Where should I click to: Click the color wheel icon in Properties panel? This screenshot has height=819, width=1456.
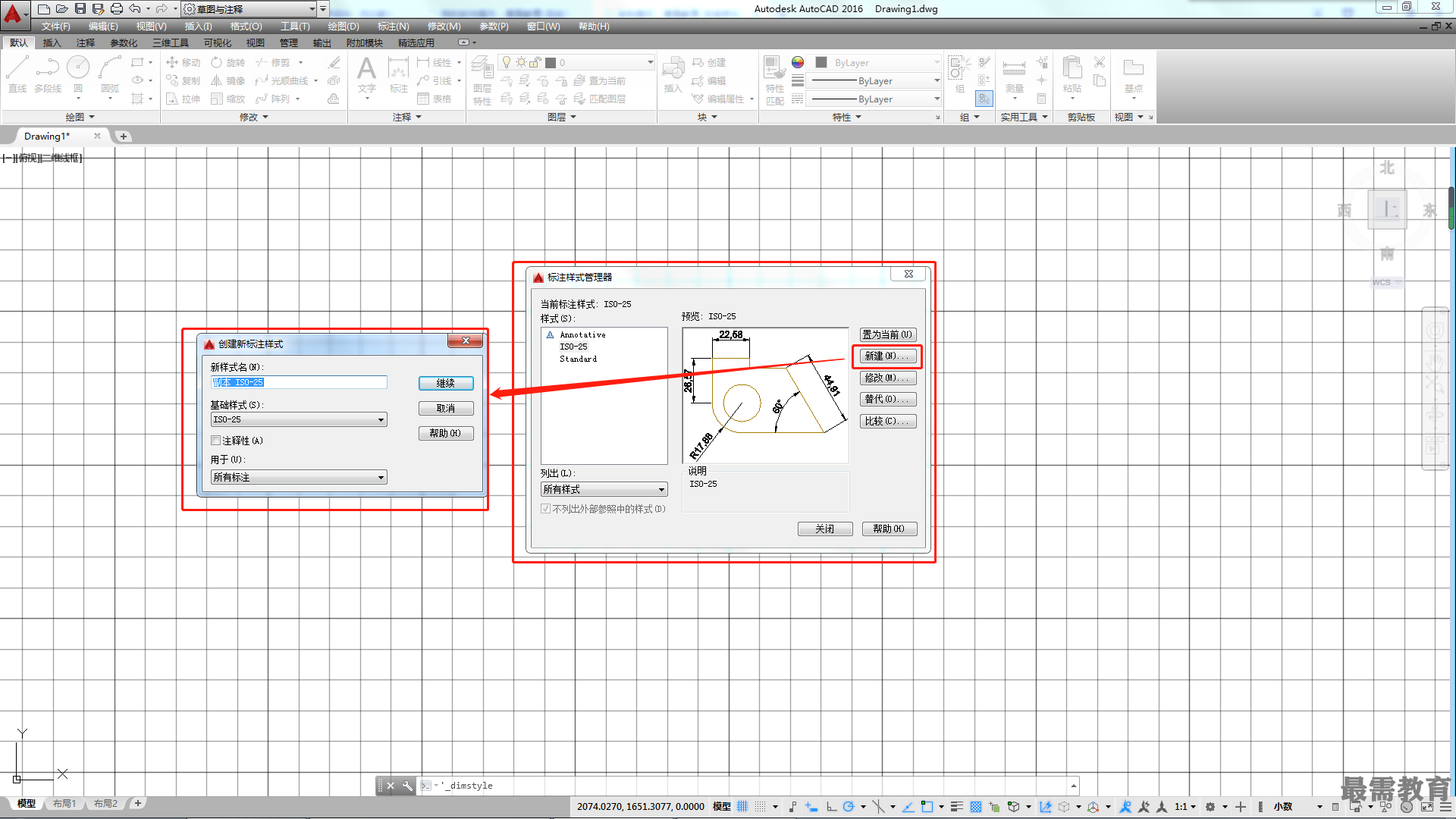(798, 62)
